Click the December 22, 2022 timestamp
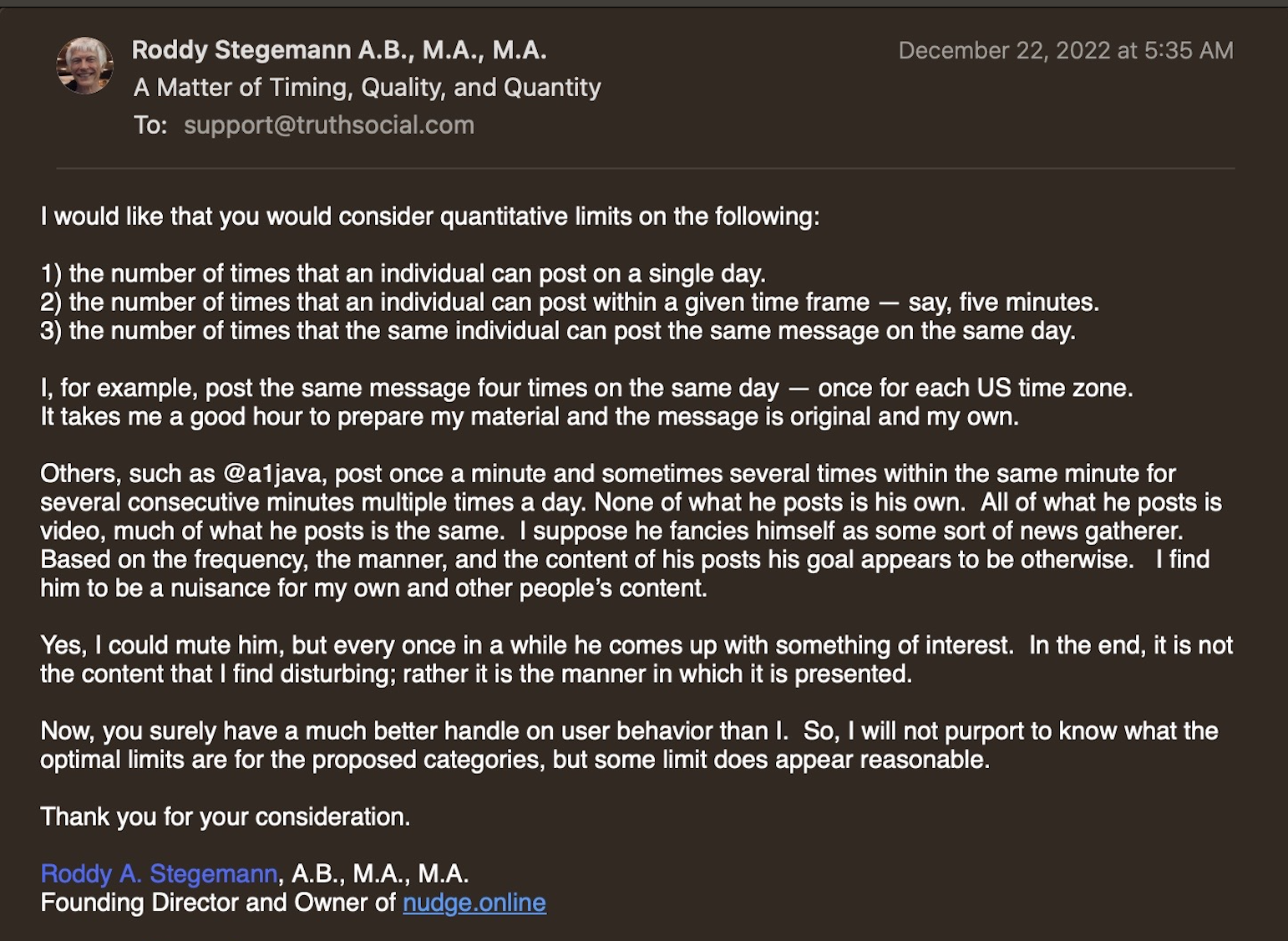Image resolution: width=1288 pixels, height=941 pixels. (1065, 51)
